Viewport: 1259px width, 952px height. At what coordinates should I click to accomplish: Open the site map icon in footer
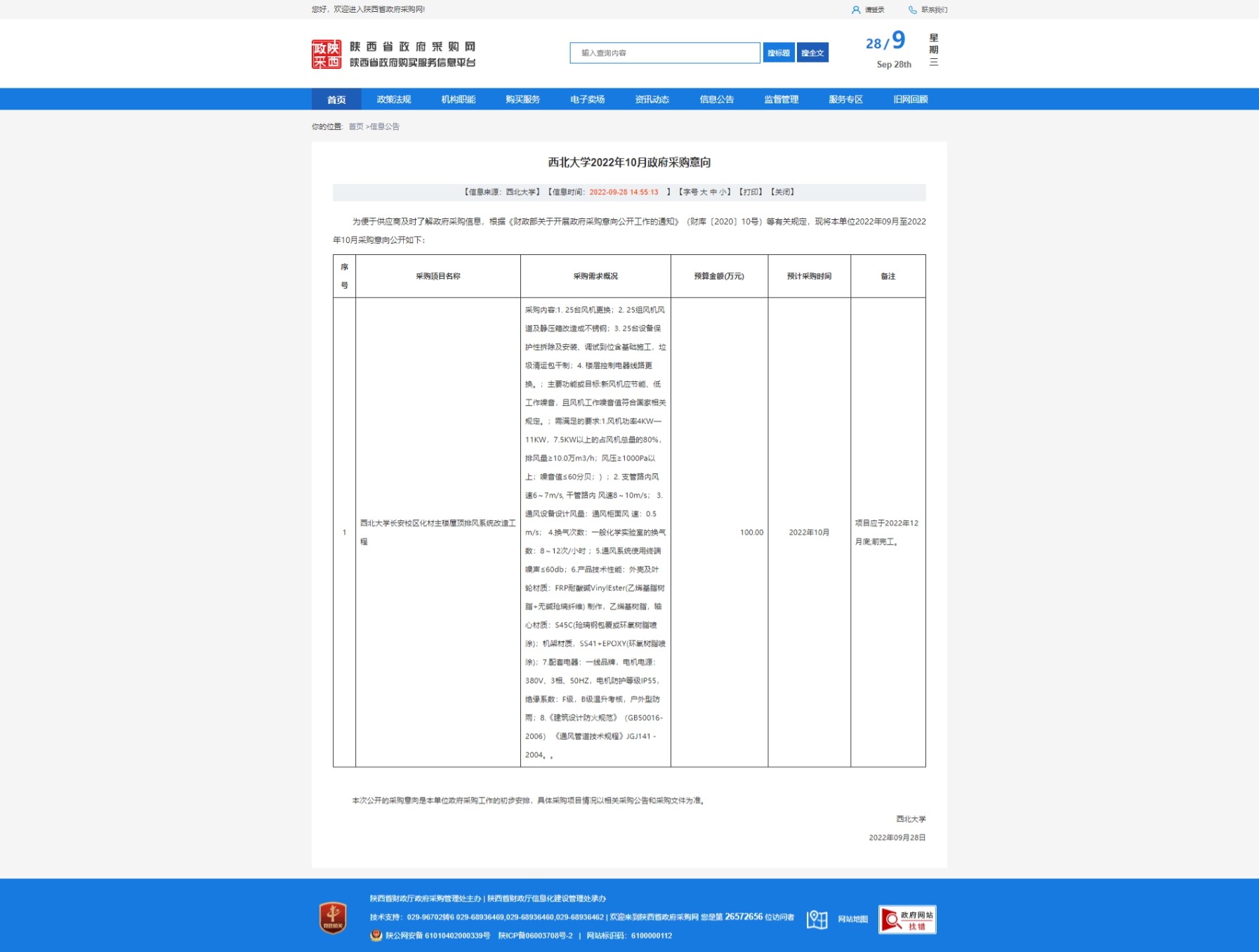click(x=817, y=919)
